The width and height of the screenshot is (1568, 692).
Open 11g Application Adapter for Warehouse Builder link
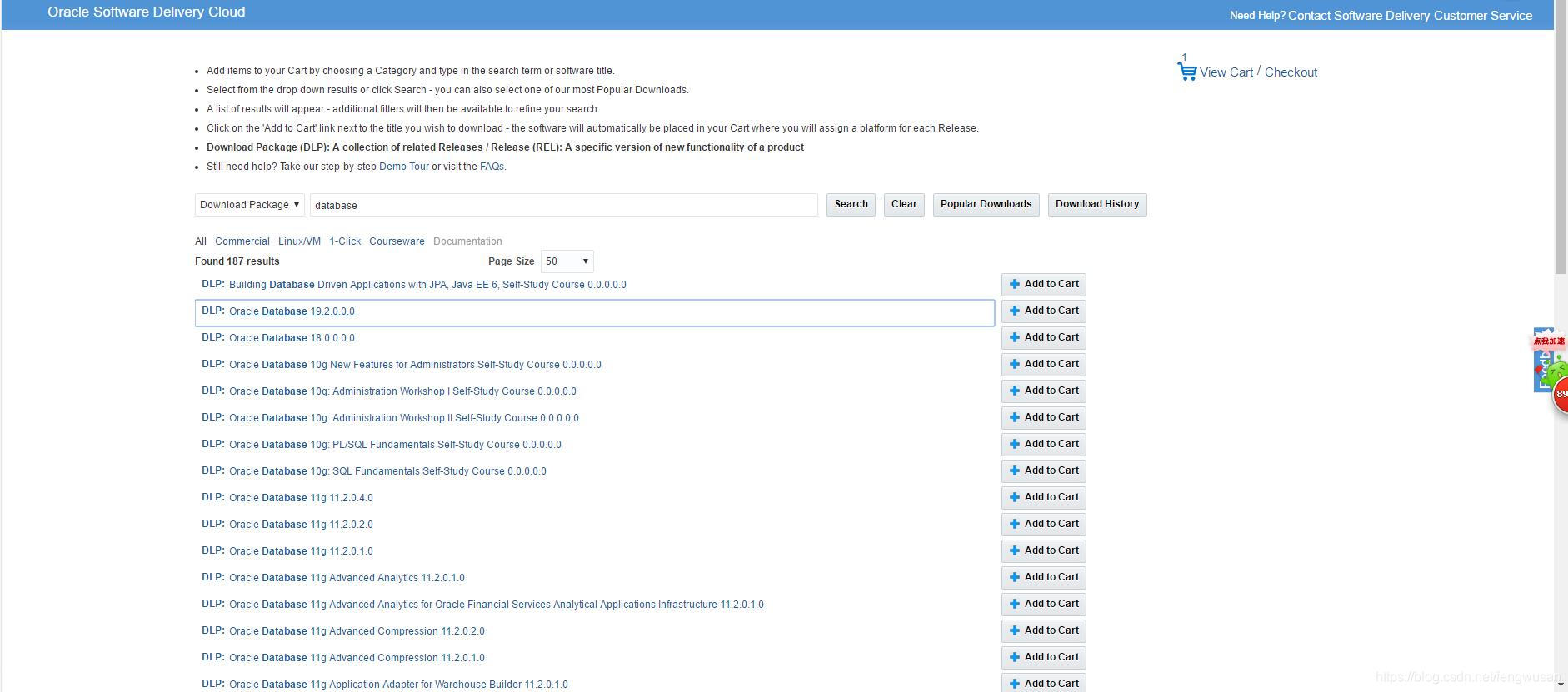[x=398, y=685]
